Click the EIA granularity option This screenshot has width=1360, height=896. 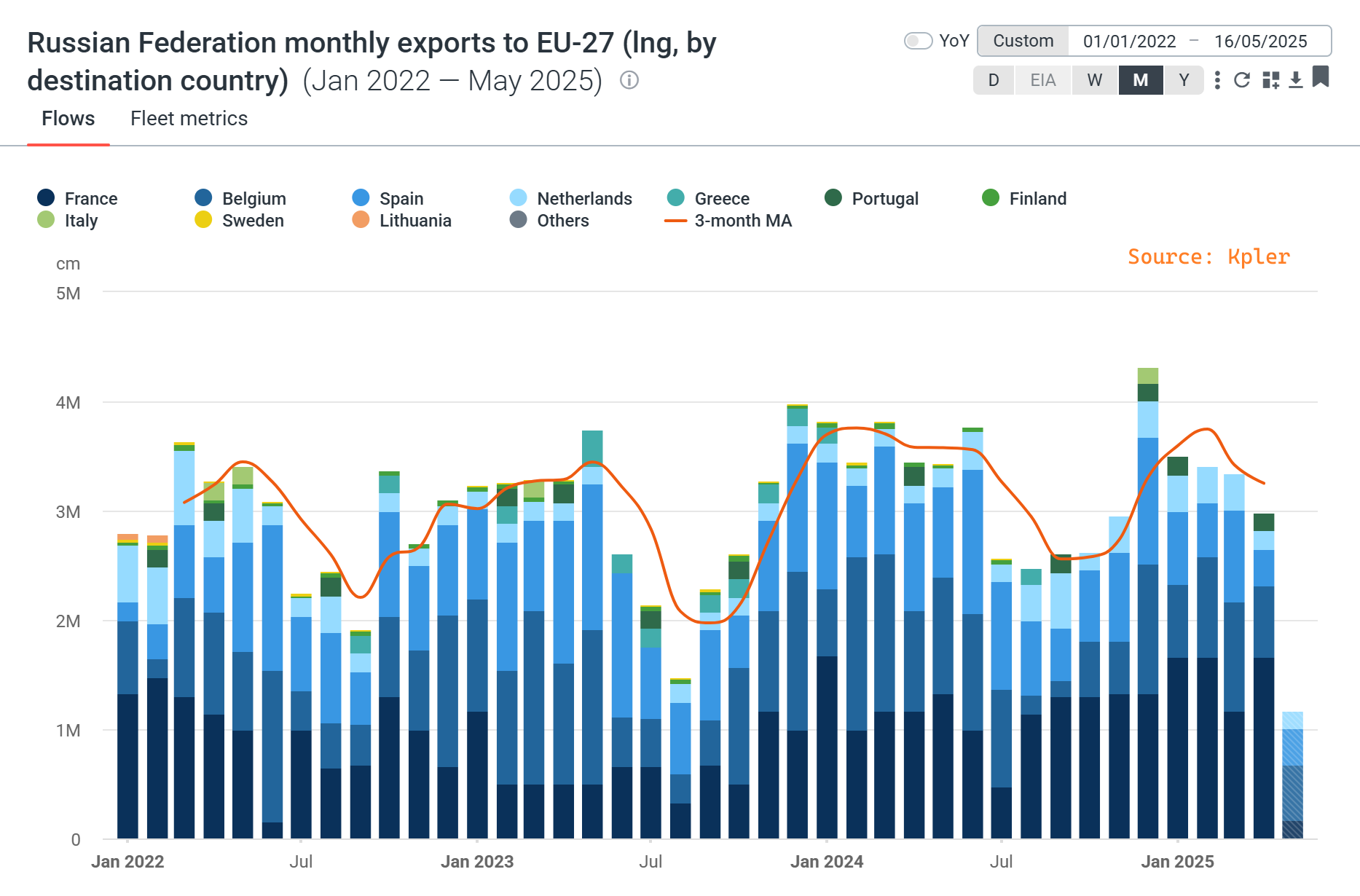click(1043, 80)
